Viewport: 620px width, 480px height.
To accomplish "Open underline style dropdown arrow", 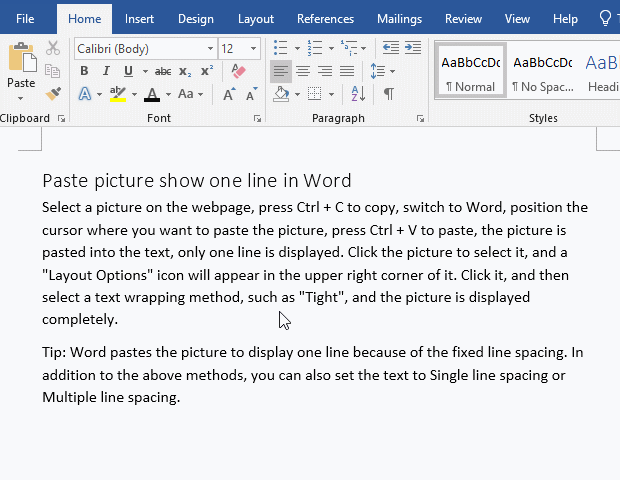I will 145,72.
